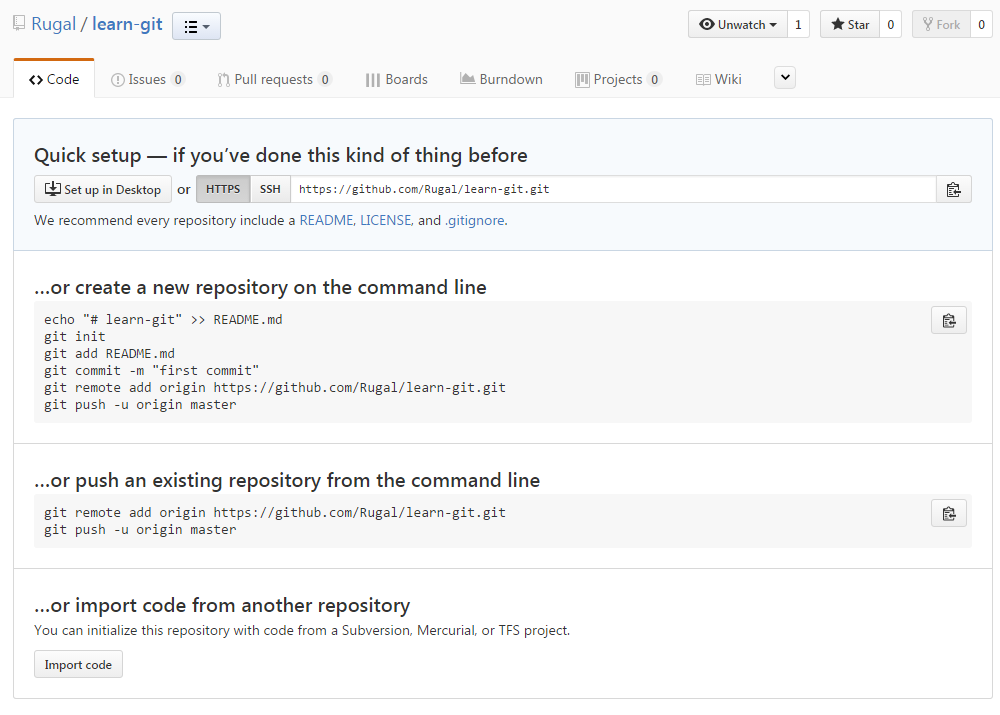
Task: Click the Projects count badge
Action: point(654,80)
